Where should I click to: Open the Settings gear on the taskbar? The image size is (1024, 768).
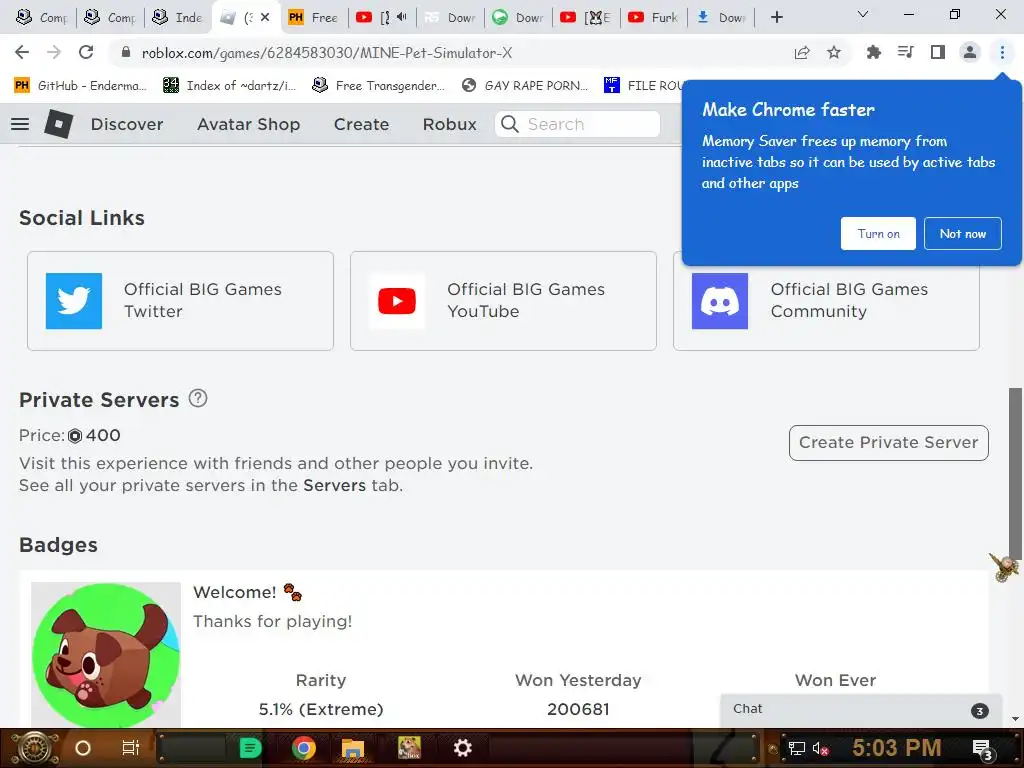coord(462,748)
